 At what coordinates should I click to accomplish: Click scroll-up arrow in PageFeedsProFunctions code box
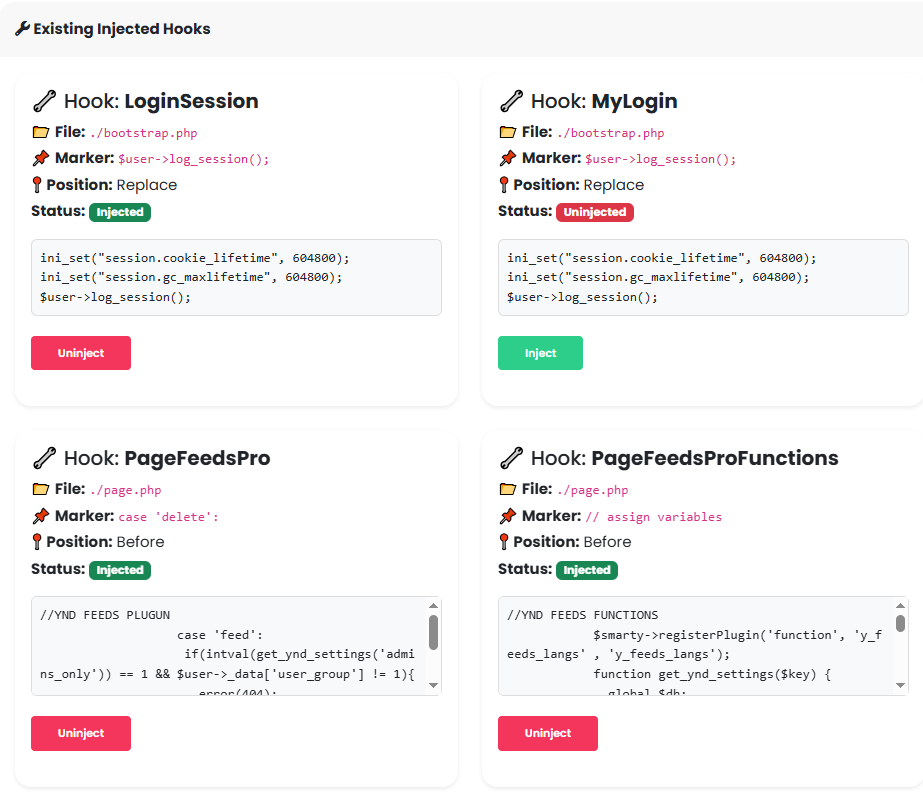(900, 606)
